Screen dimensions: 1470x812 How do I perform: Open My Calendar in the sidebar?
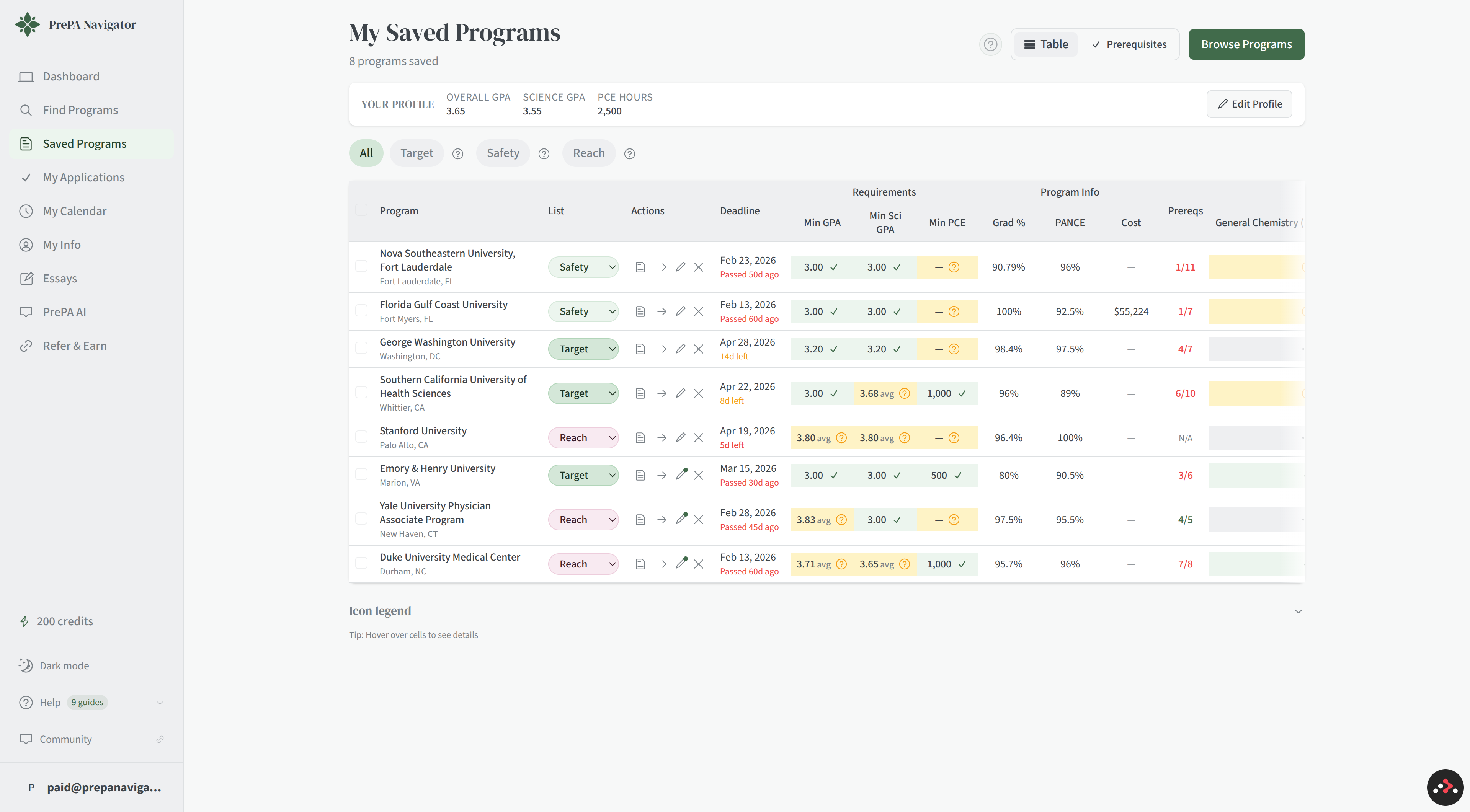coord(91,211)
